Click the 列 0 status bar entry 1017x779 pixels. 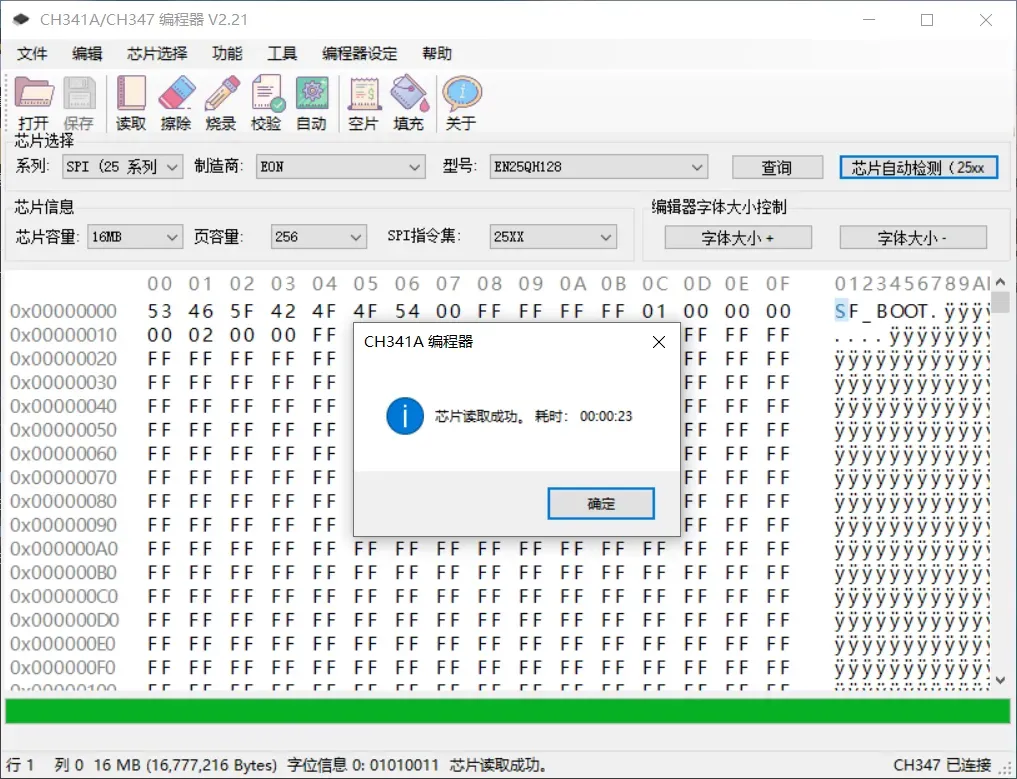click(69, 765)
